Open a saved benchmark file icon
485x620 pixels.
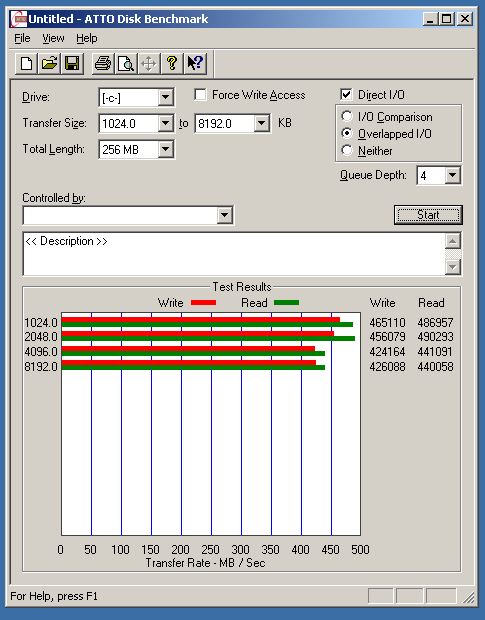pos(49,63)
